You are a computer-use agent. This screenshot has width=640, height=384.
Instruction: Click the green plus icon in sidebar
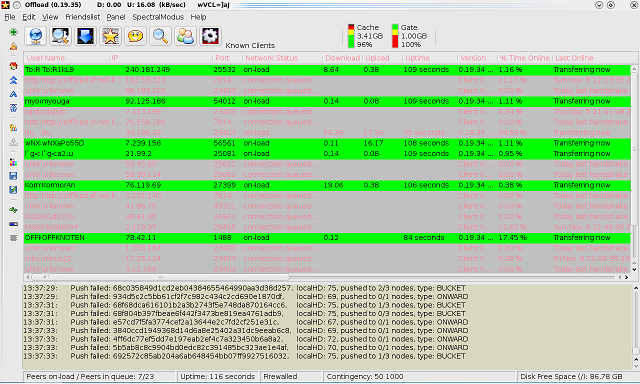pyautogui.click(x=13, y=32)
